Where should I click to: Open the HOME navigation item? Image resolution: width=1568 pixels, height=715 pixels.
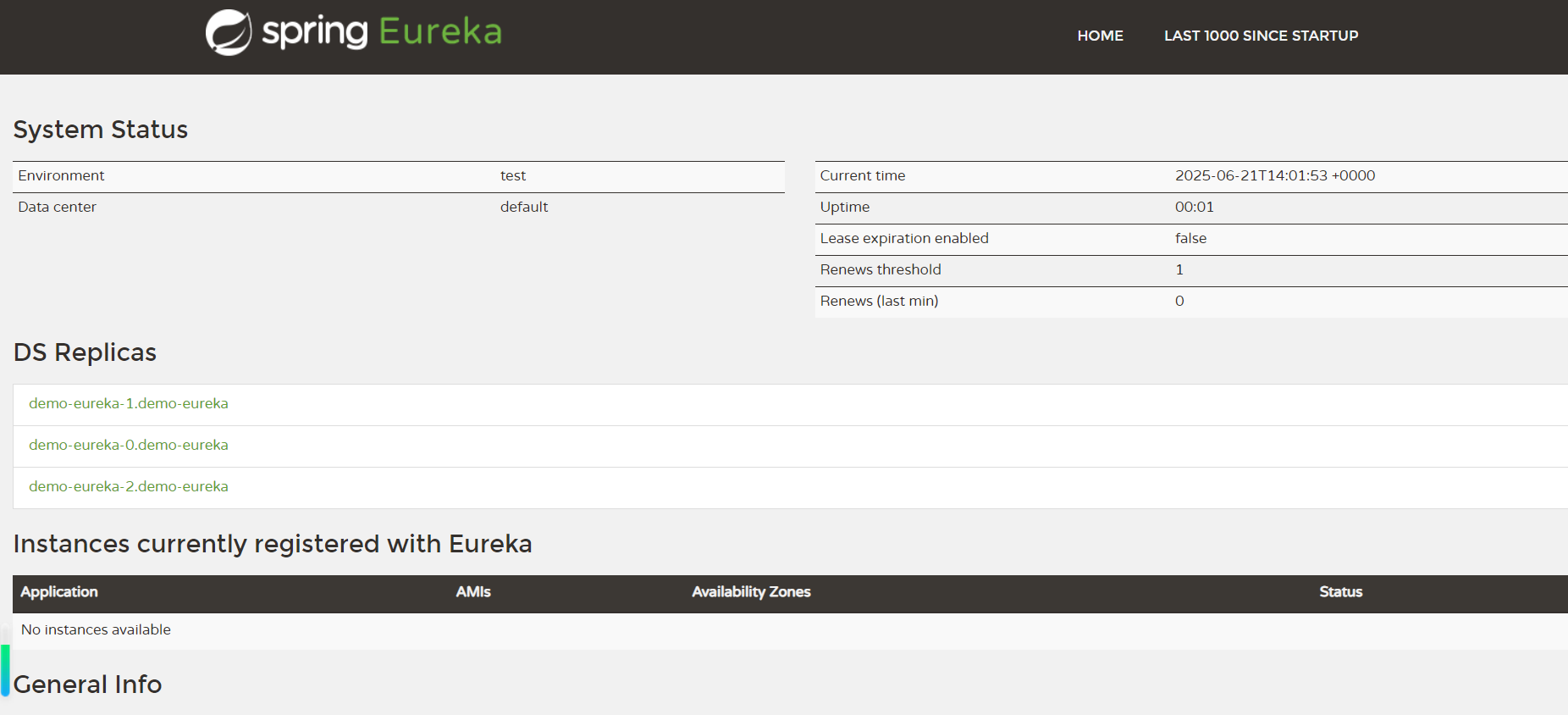click(1100, 36)
